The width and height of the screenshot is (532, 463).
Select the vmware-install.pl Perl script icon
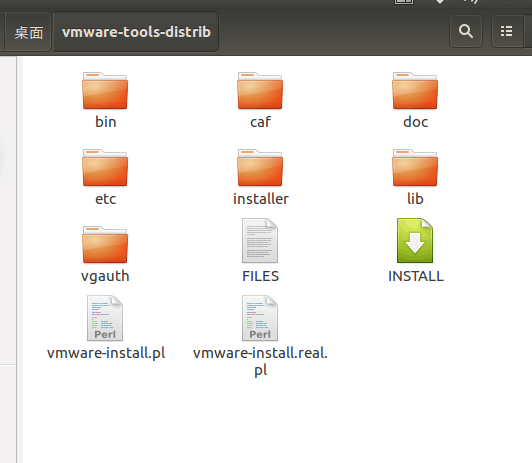pyautogui.click(x=105, y=318)
